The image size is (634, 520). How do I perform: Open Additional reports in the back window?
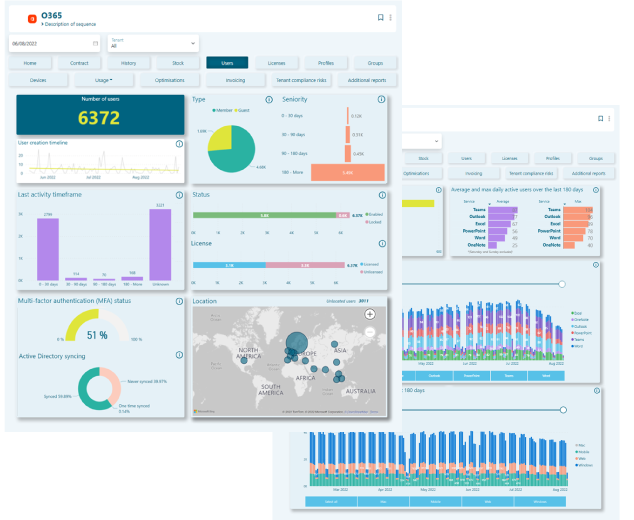588,173
